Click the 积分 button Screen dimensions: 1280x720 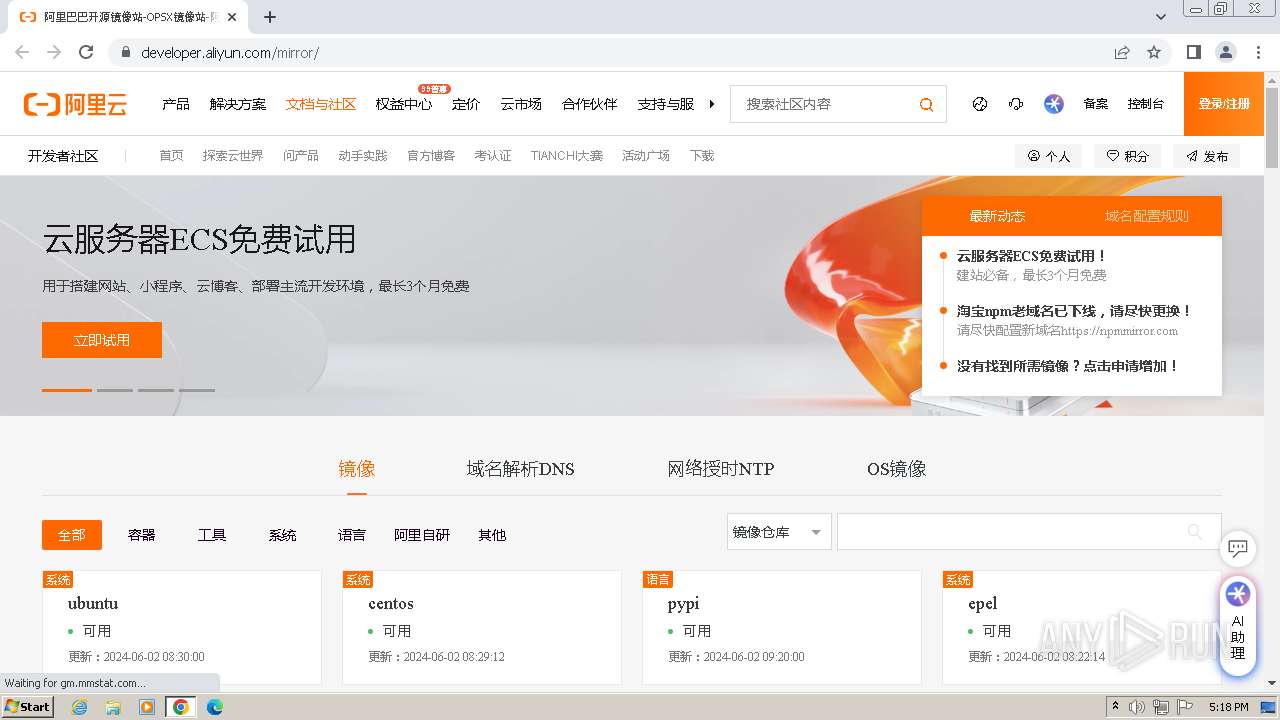click(1127, 156)
